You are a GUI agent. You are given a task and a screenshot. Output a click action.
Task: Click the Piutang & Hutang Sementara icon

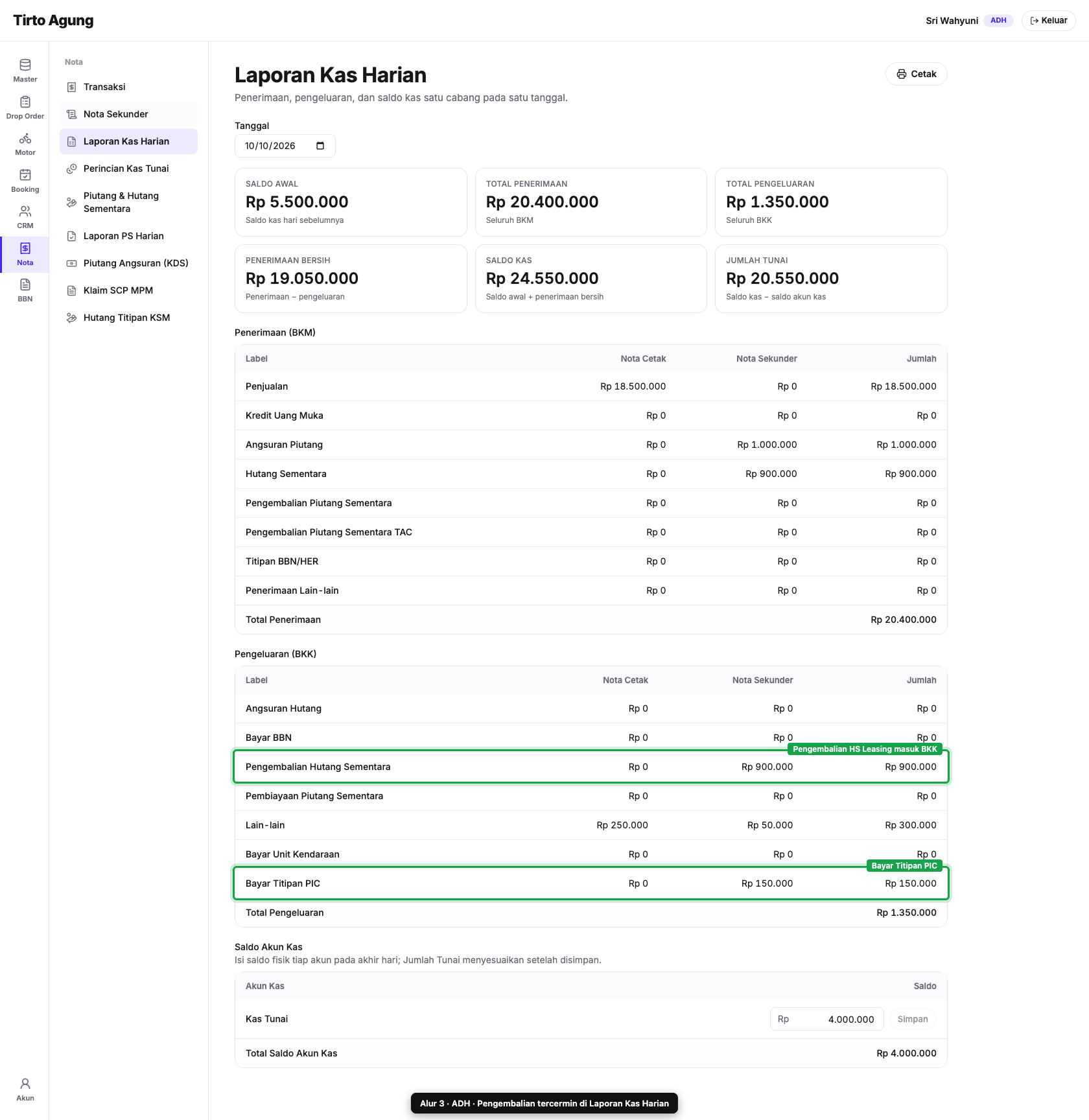pos(72,202)
